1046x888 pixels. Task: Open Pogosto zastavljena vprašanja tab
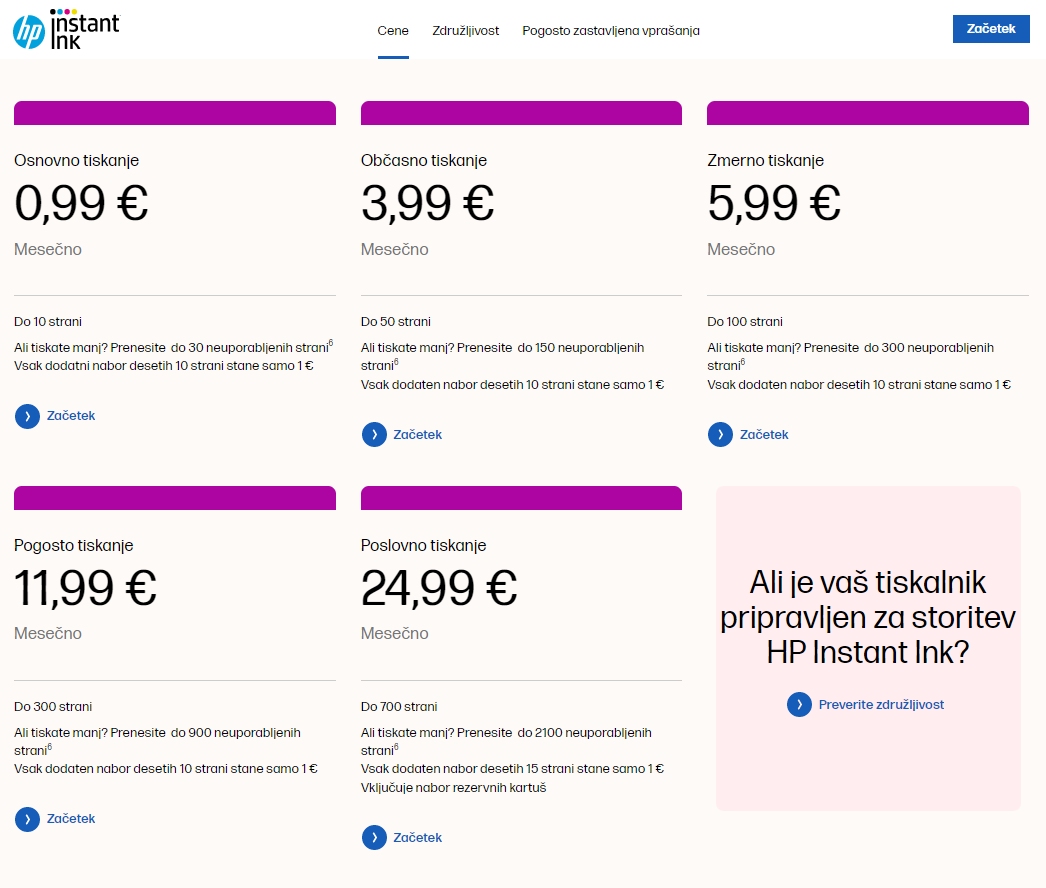tap(611, 31)
